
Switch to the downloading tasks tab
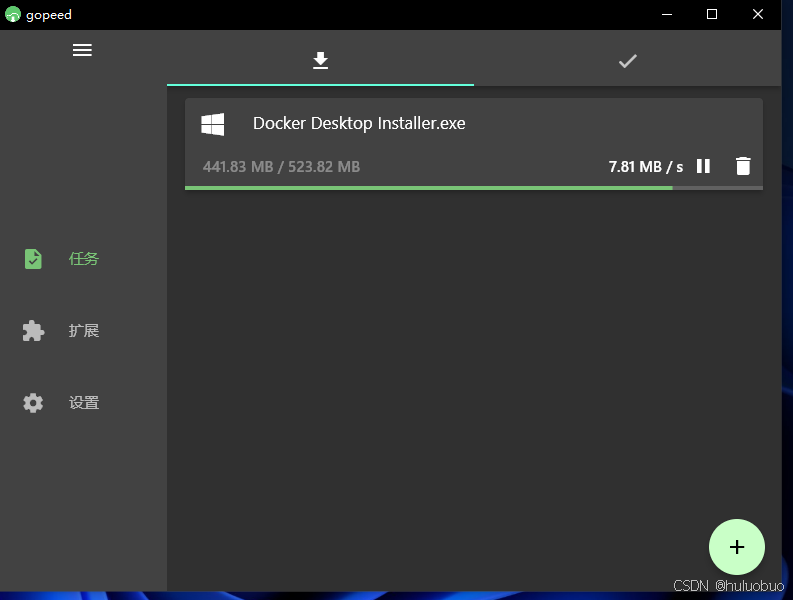320,60
